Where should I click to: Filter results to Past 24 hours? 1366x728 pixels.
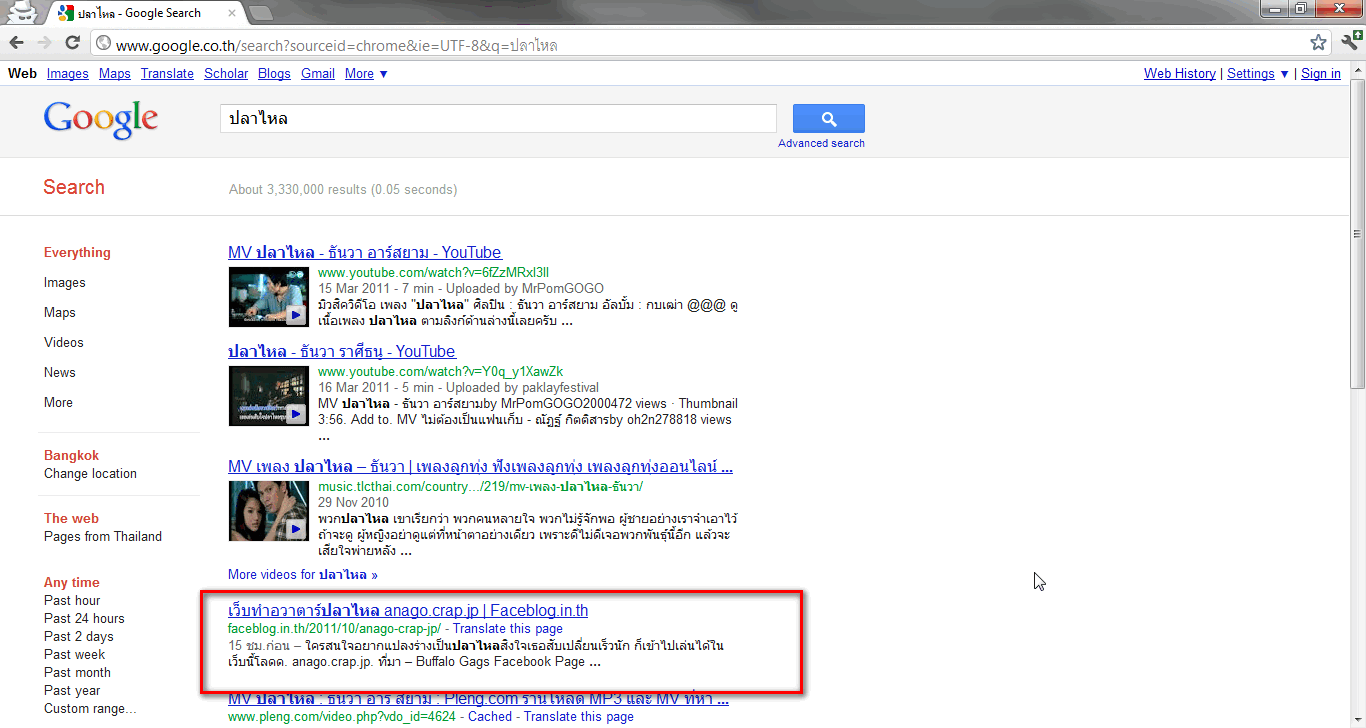[x=84, y=619]
